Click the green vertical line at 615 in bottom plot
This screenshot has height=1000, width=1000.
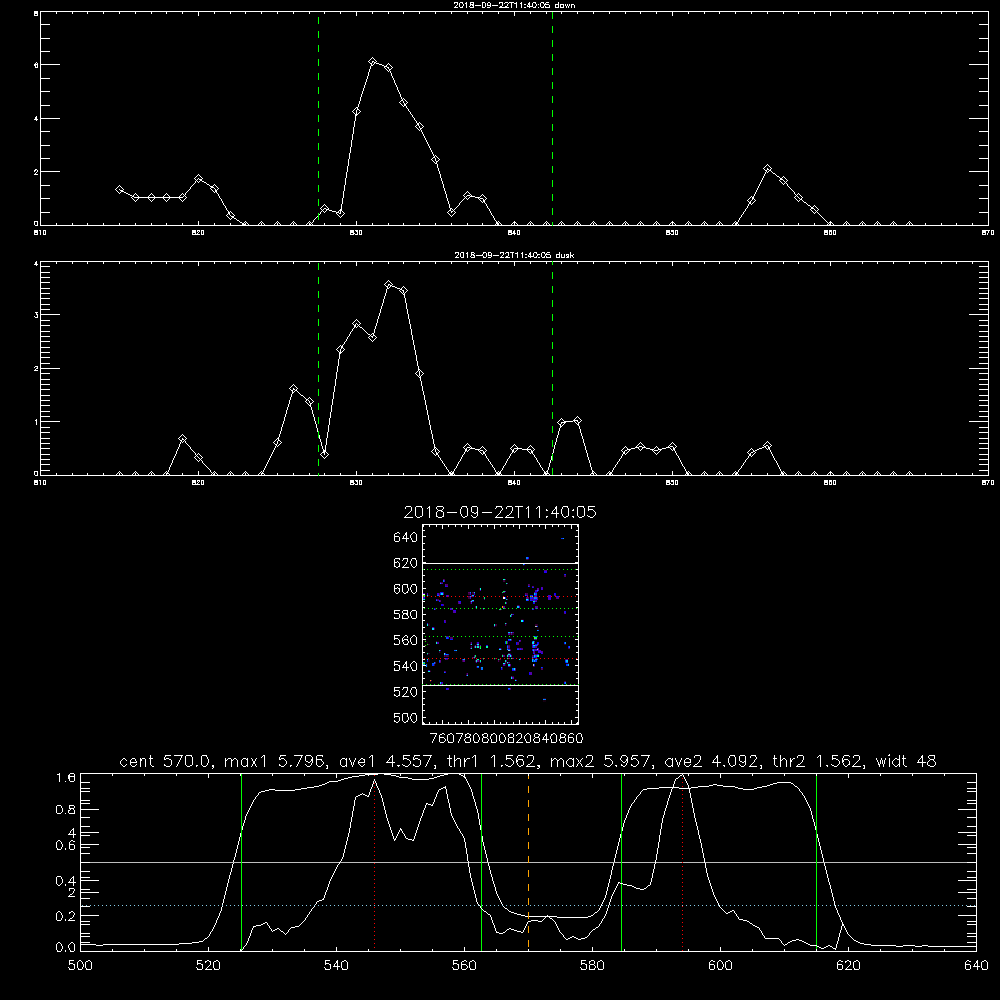pyautogui.click(x=816, y=862)
